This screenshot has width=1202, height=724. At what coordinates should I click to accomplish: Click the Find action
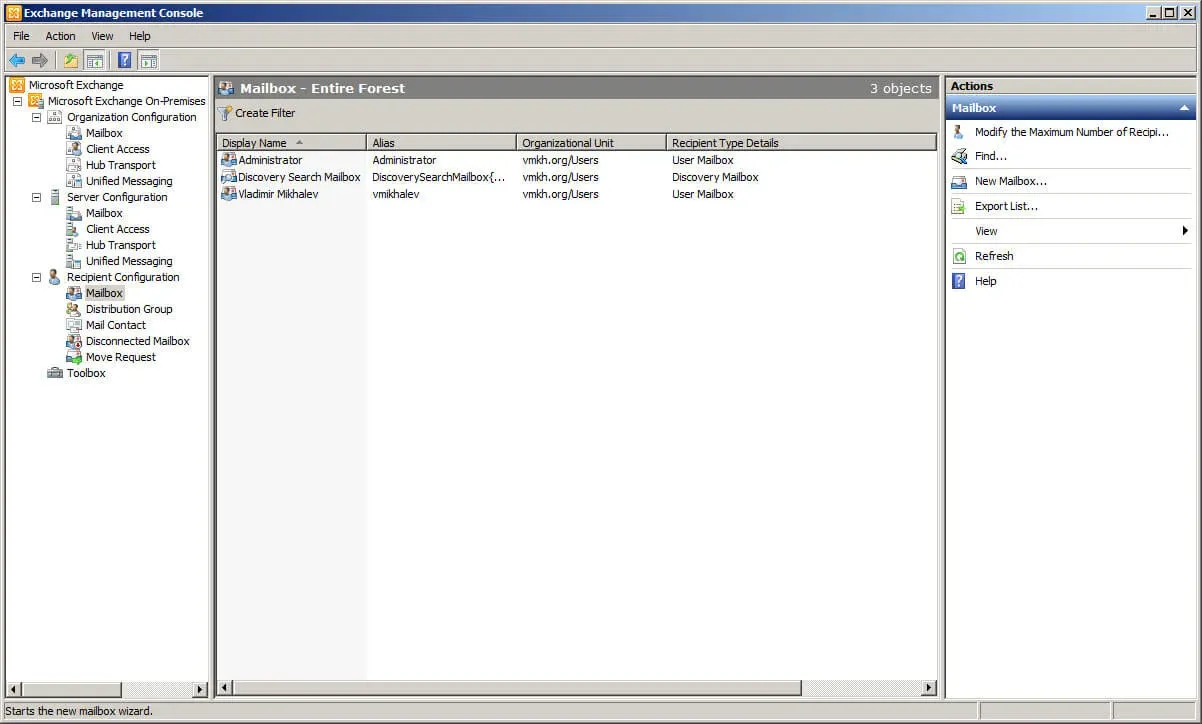pos(991,156)
